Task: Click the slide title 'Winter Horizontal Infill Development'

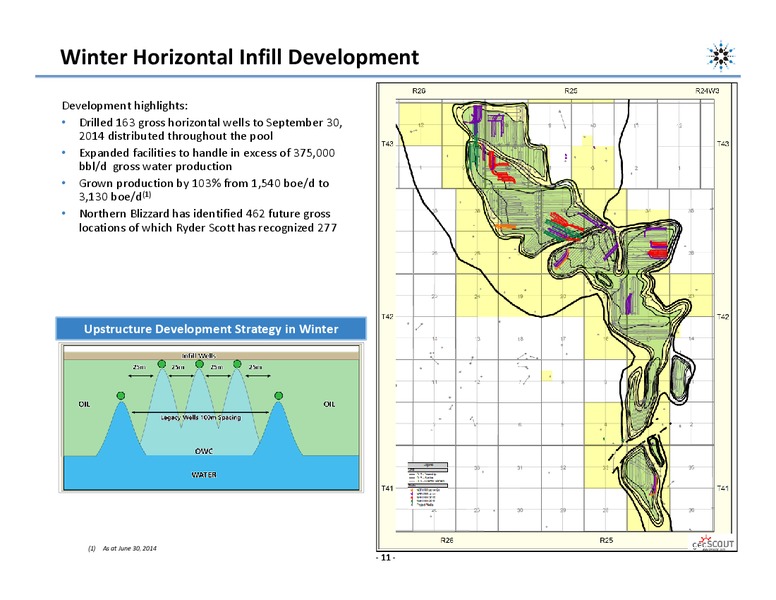Action: (240, 57)
